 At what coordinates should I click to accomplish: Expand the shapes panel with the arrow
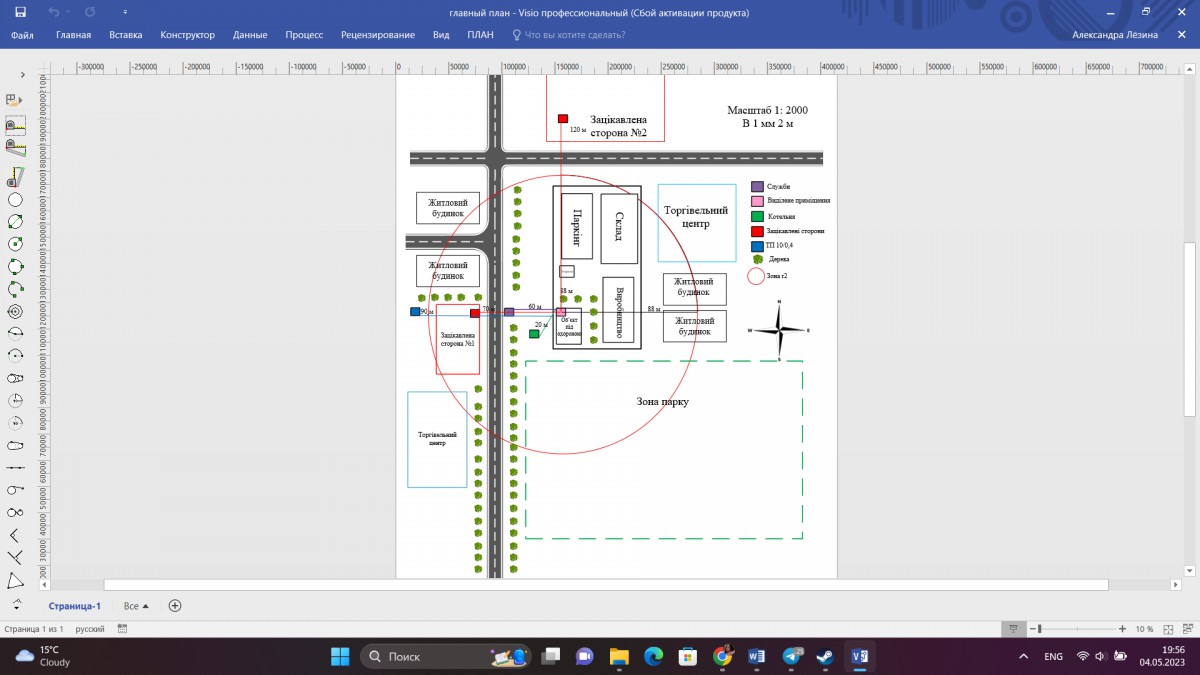24,76
